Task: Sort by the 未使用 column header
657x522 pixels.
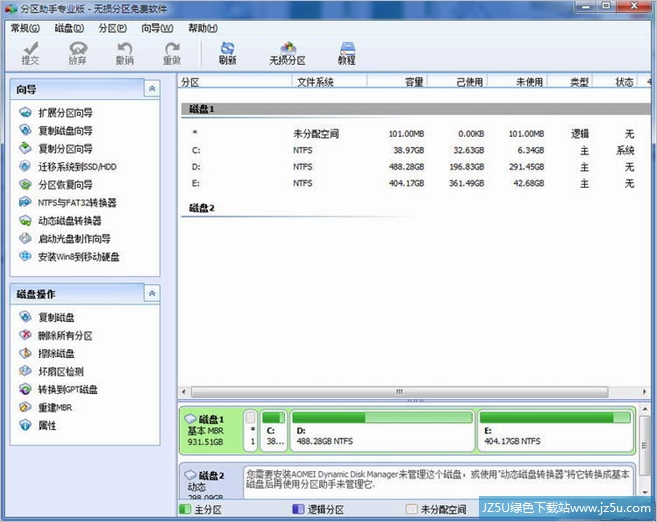Action: [517, 82]
